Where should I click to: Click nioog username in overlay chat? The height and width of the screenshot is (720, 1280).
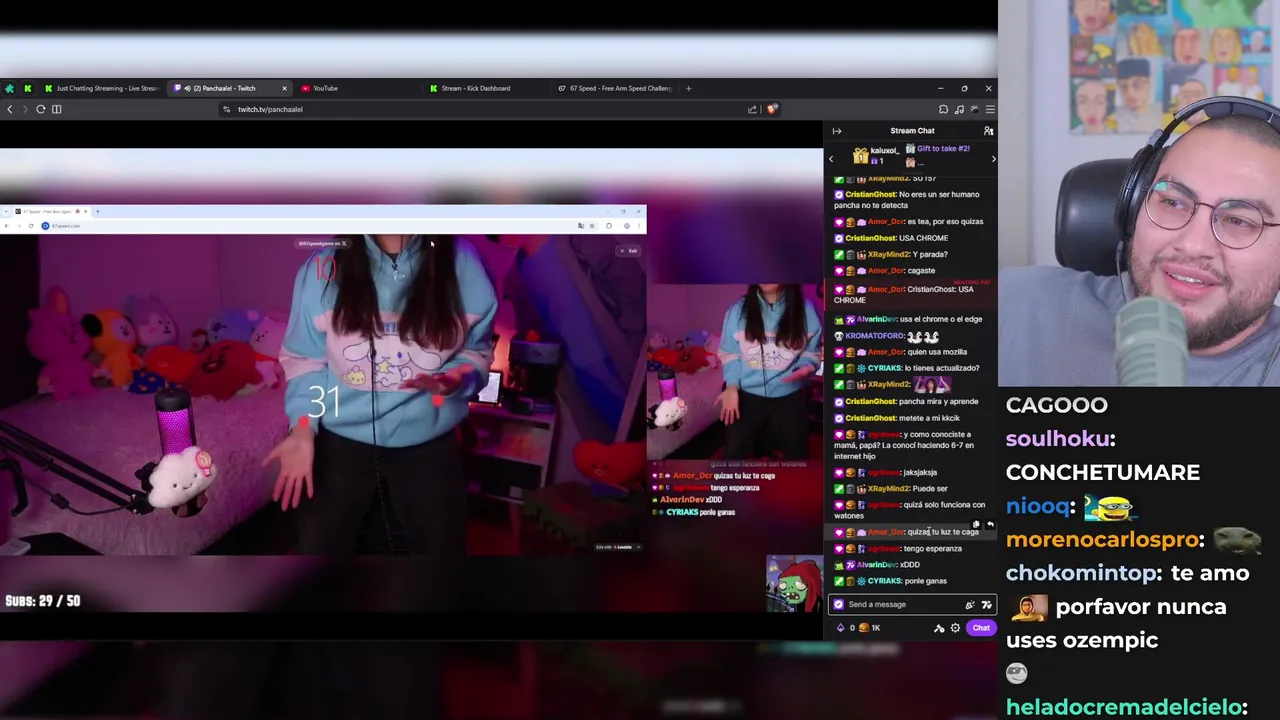(1037, 506)
